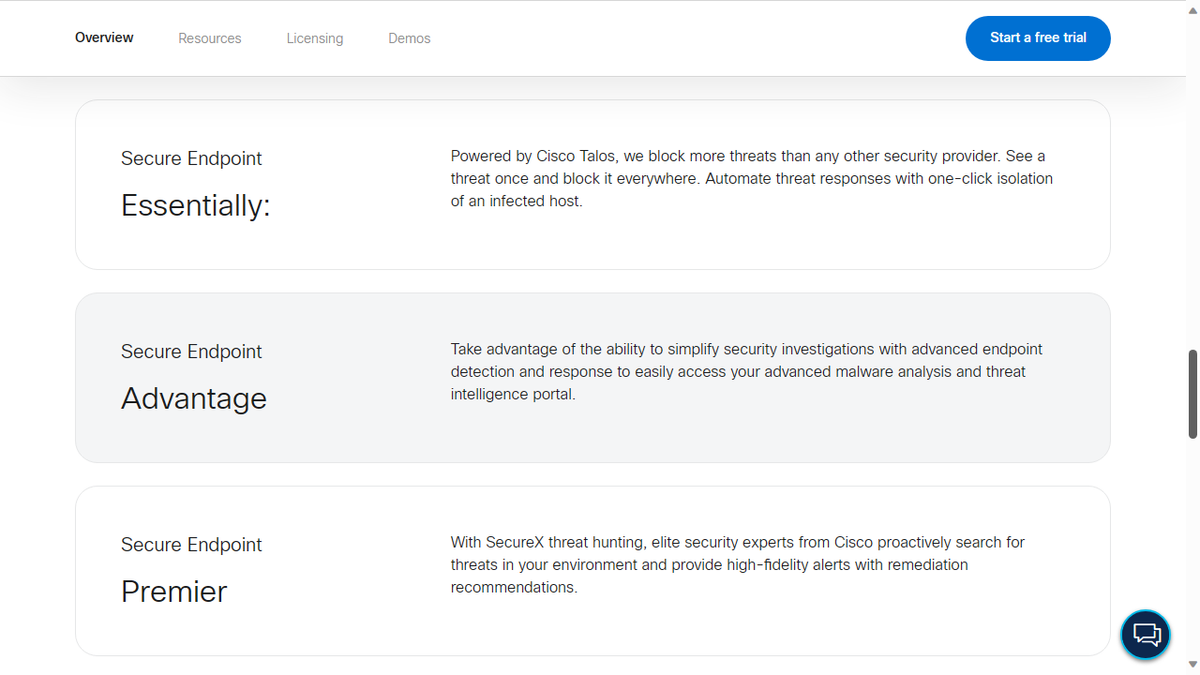This screenshot has width=1200, height=675.
Task: Go to the Licensing tab
Action: click(x=314, y=39)
